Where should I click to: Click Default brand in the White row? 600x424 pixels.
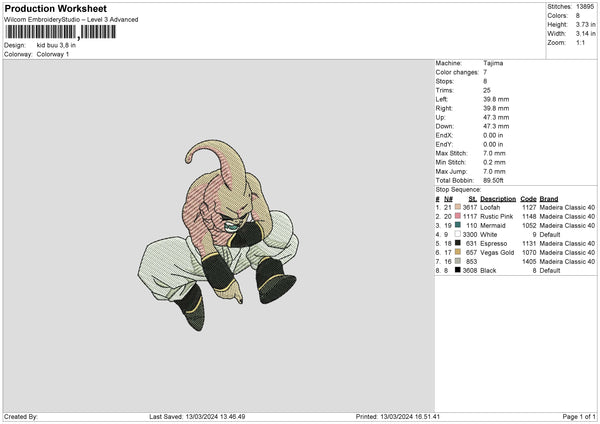coord(550,234)
